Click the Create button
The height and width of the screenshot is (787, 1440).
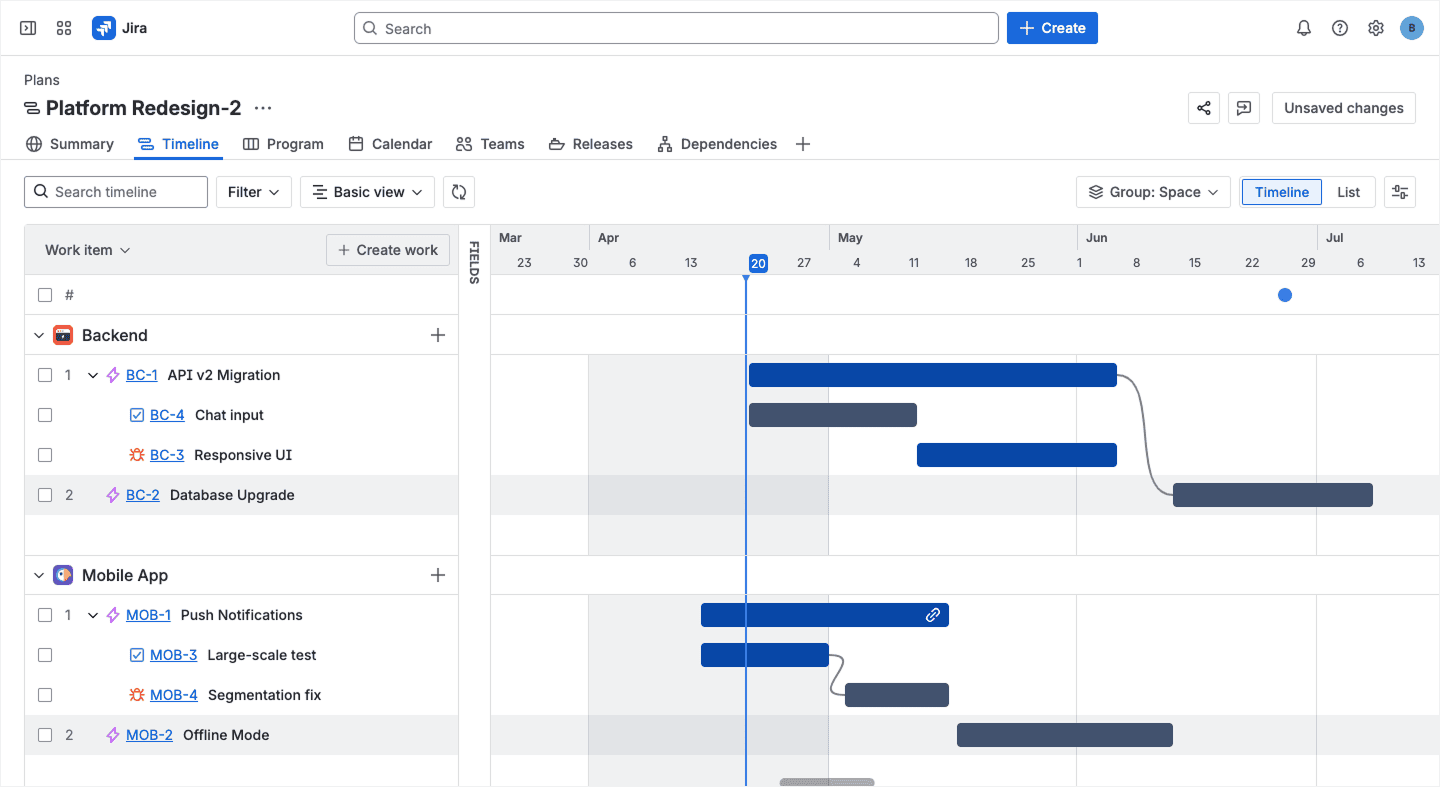point(1052,28)
